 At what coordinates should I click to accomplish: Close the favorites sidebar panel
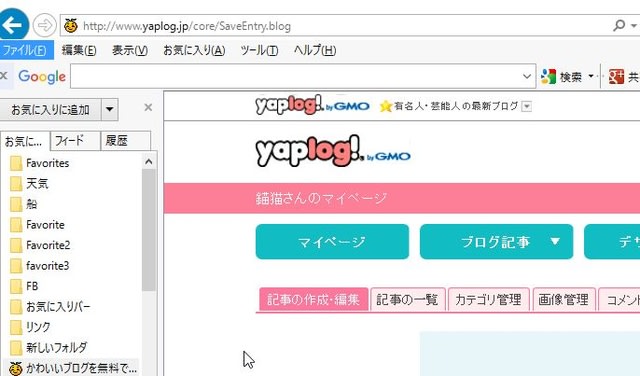point(148,107)
